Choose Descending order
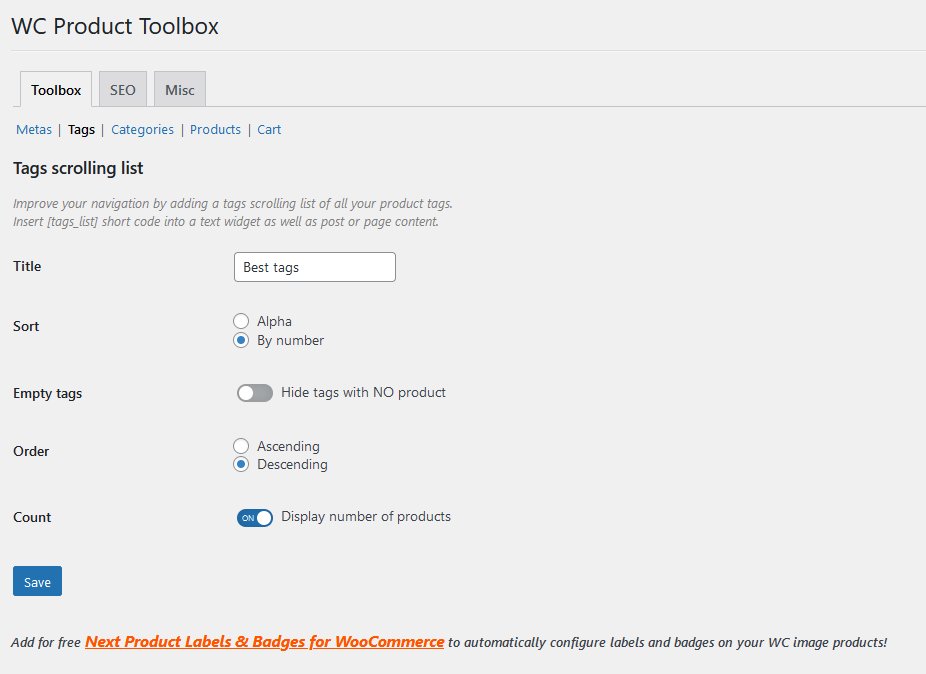The image size is (926, 674). 241,465
